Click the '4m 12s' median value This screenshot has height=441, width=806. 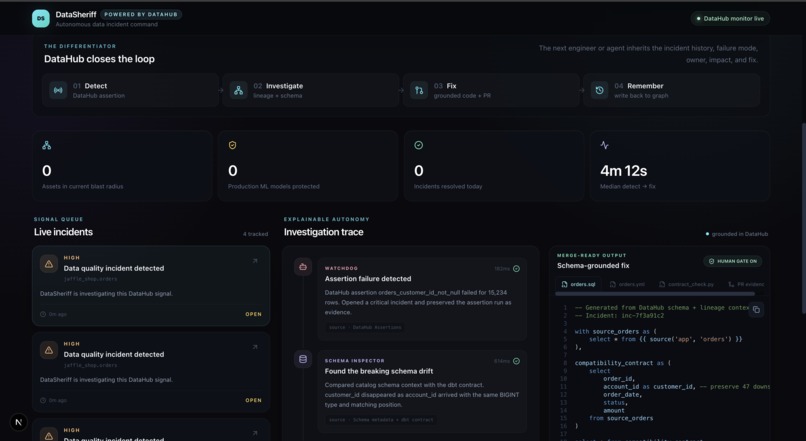[x=624, y=171]
